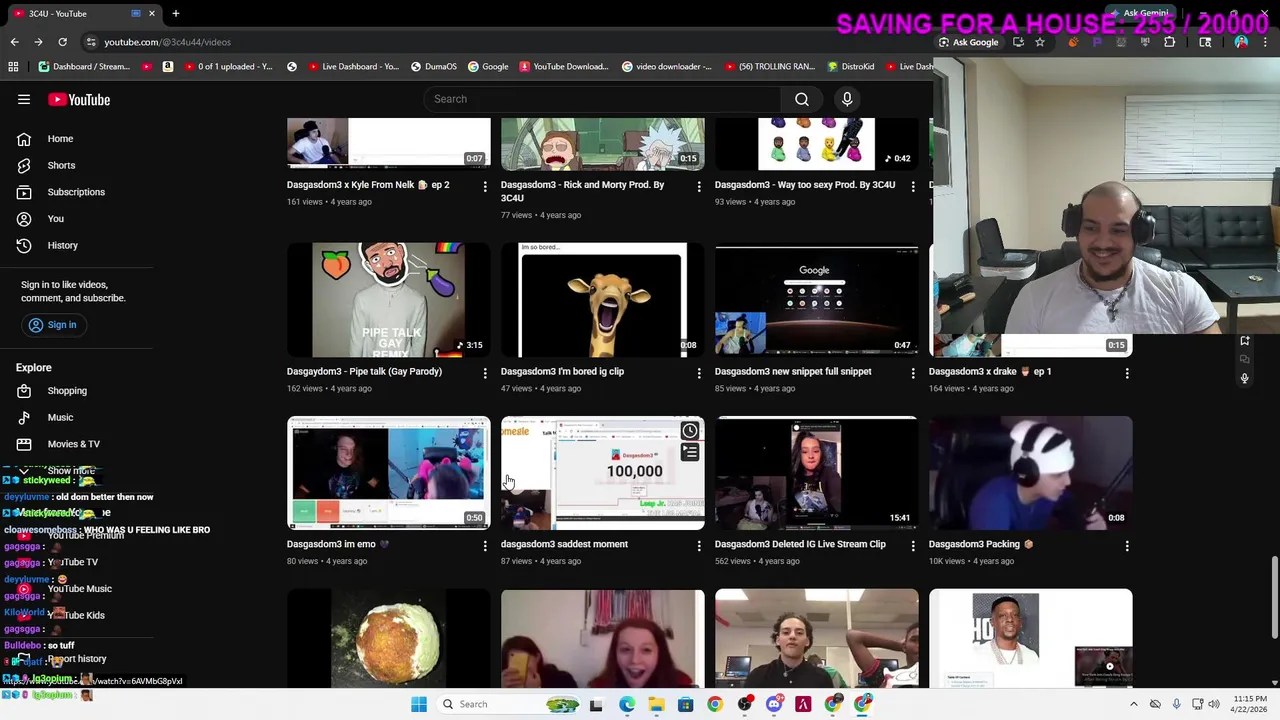Focus the YouTube Search input field
1280x720 pixels.
pyautogui.click(x=603, y=99)
